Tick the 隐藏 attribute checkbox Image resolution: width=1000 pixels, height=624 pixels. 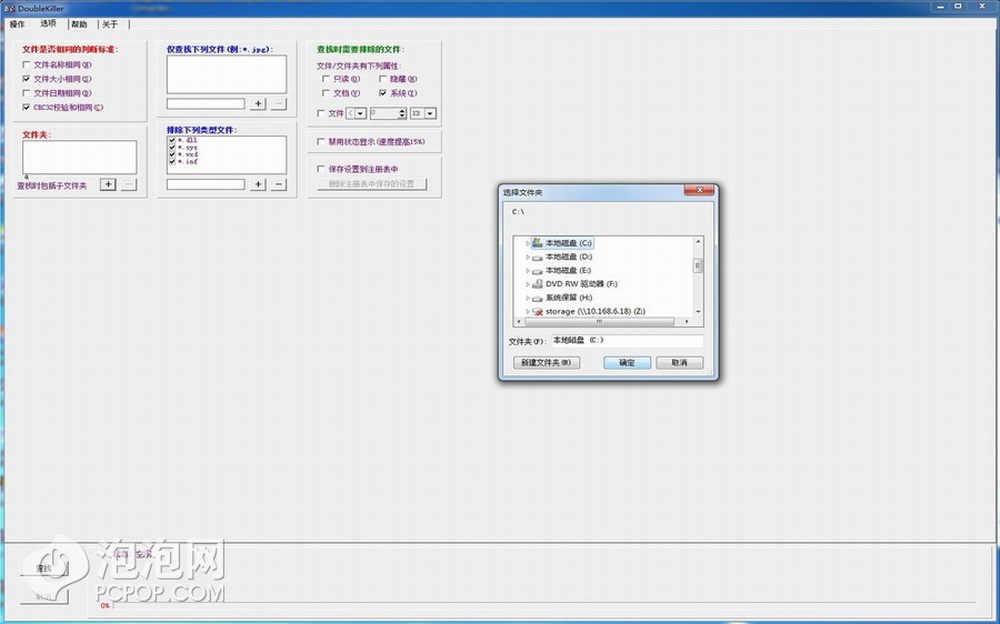click(383, 79)
